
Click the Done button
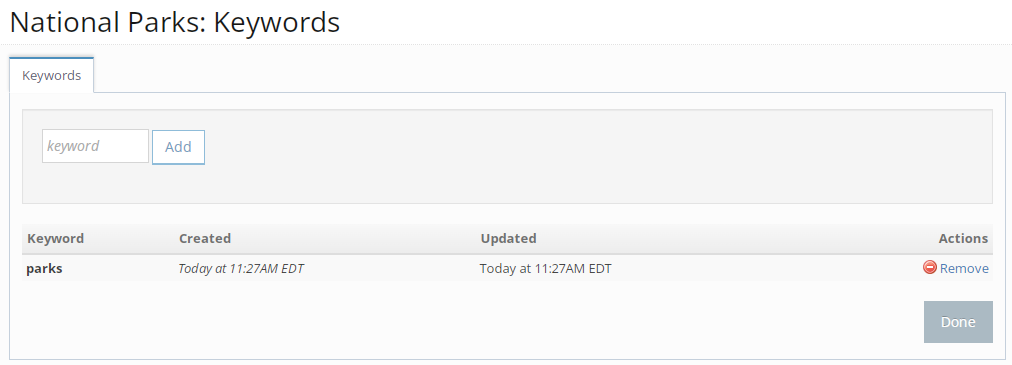958,322
